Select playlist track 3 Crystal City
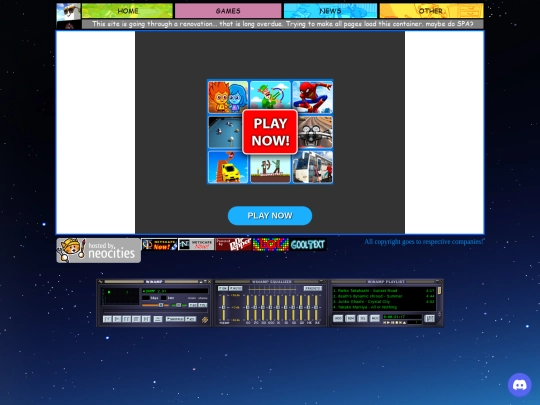This screenshot has height=405, width=540. [384, 301]
